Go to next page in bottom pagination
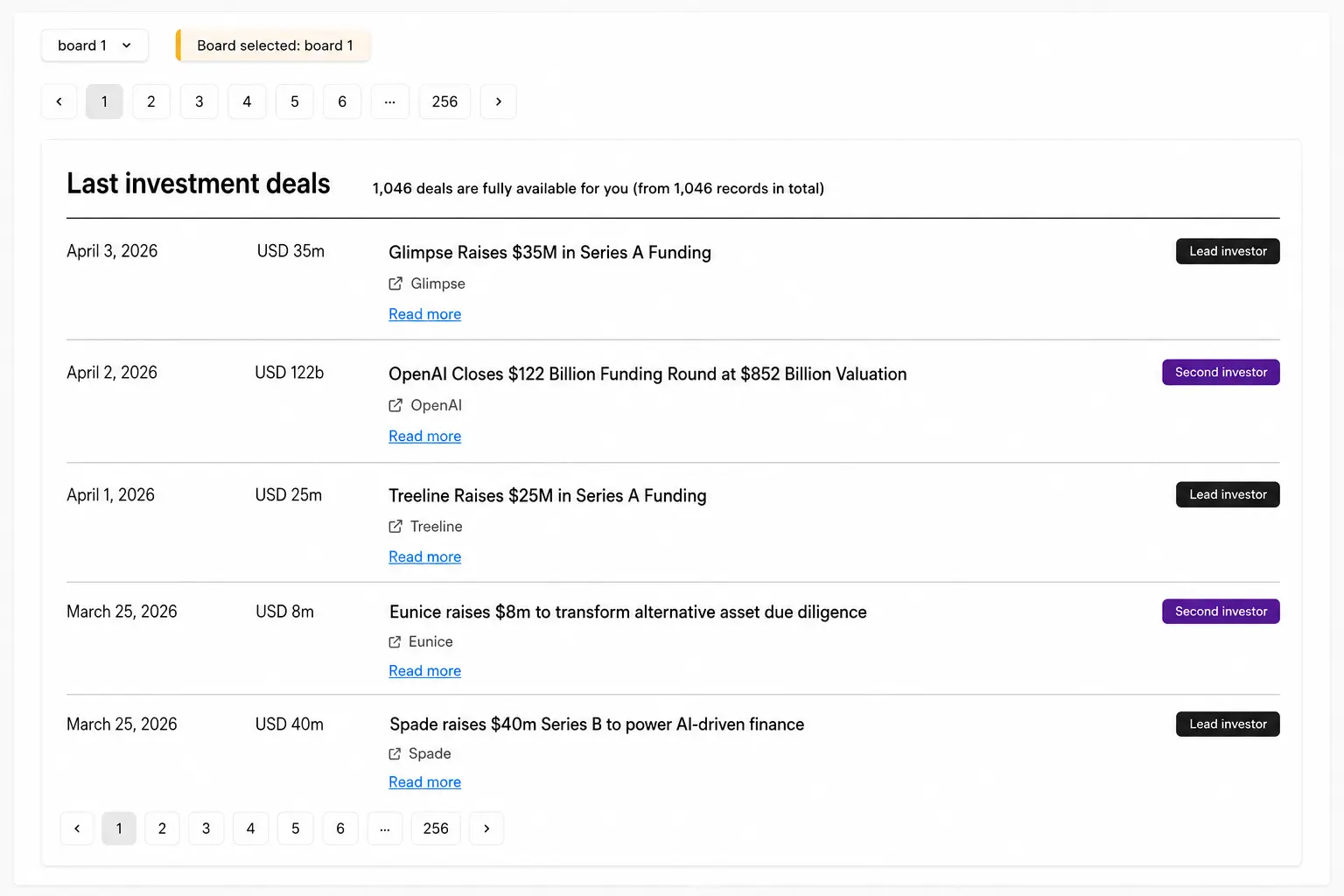 (486, 829)
